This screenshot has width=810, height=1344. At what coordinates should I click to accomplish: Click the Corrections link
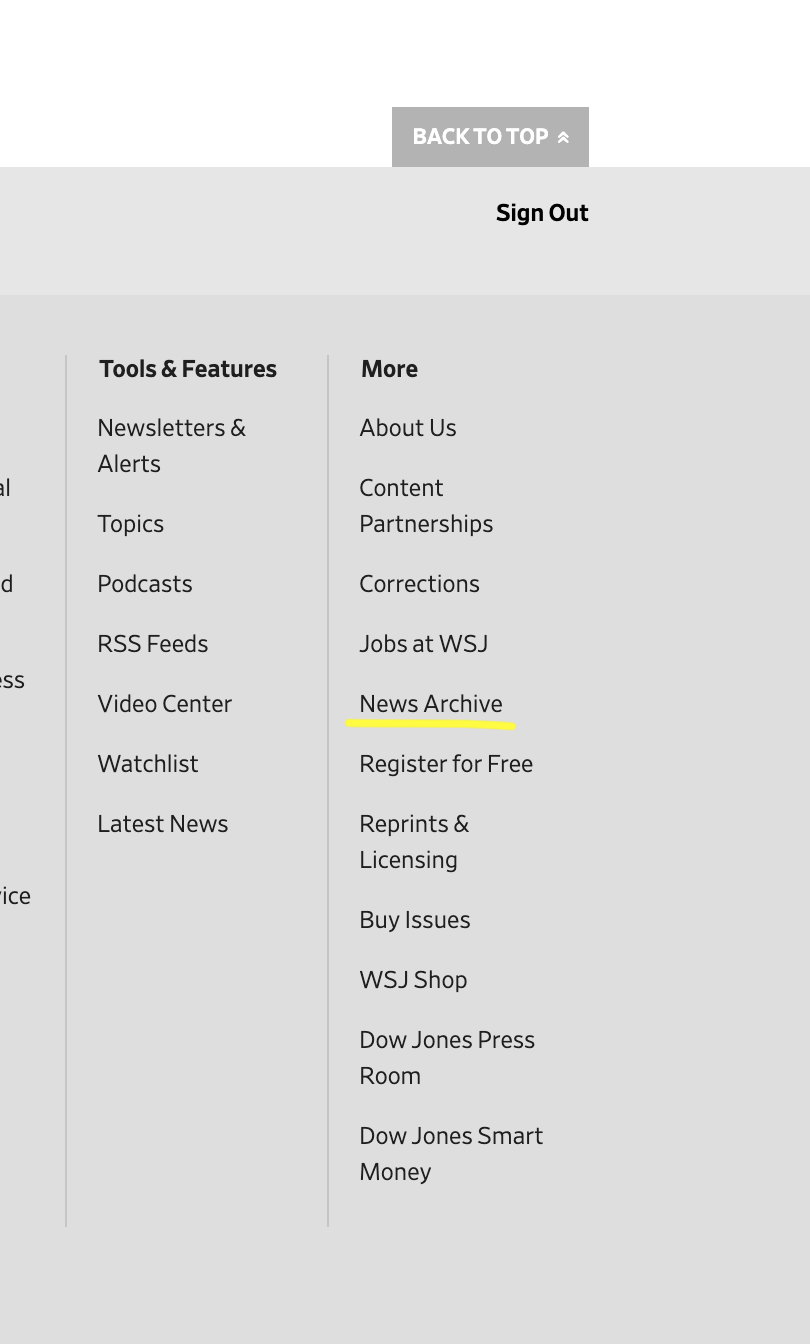(x=420, y=584)
